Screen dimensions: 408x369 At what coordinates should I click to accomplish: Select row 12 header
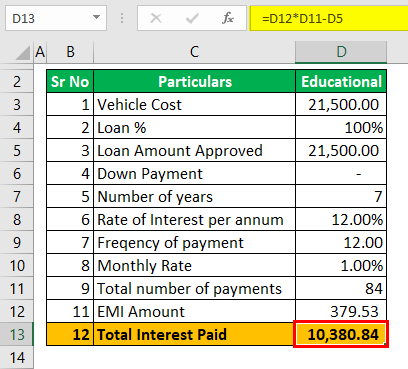[x=17, y=311]
